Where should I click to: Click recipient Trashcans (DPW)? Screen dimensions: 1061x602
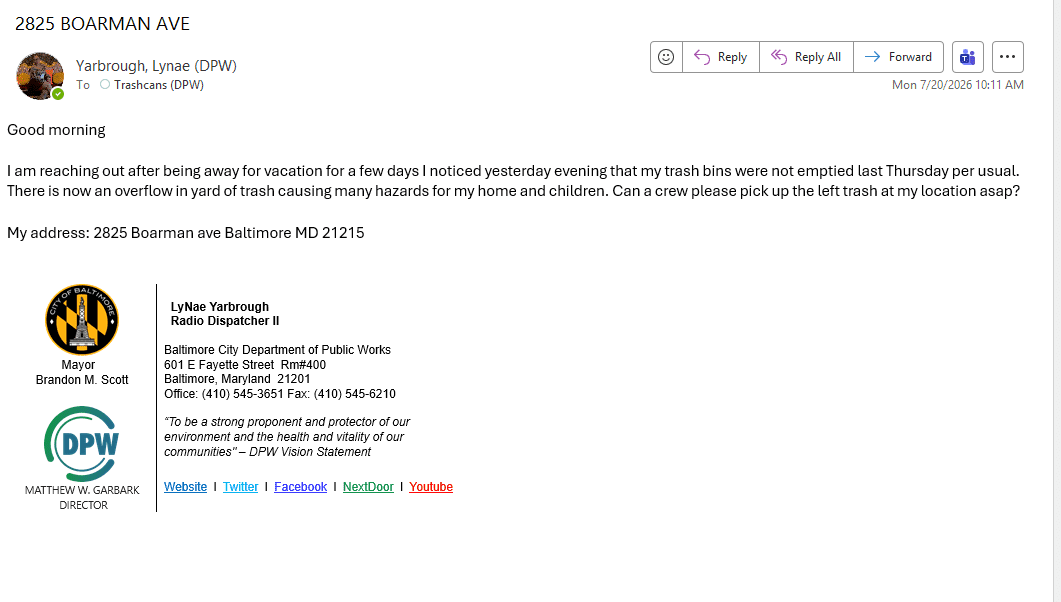(x=159, y=85)
